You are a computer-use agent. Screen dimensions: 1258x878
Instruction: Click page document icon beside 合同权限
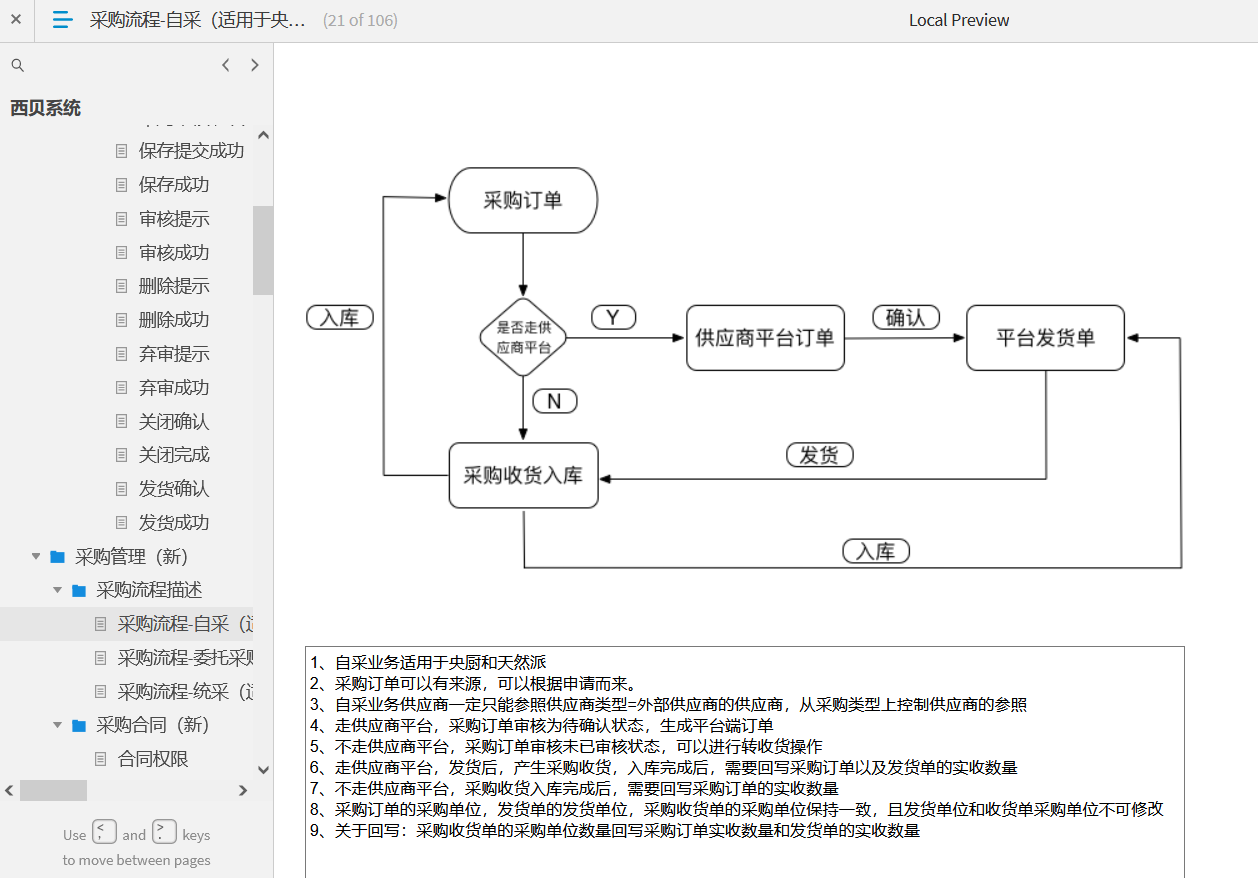pyautogui.click(x=100, y=759)
